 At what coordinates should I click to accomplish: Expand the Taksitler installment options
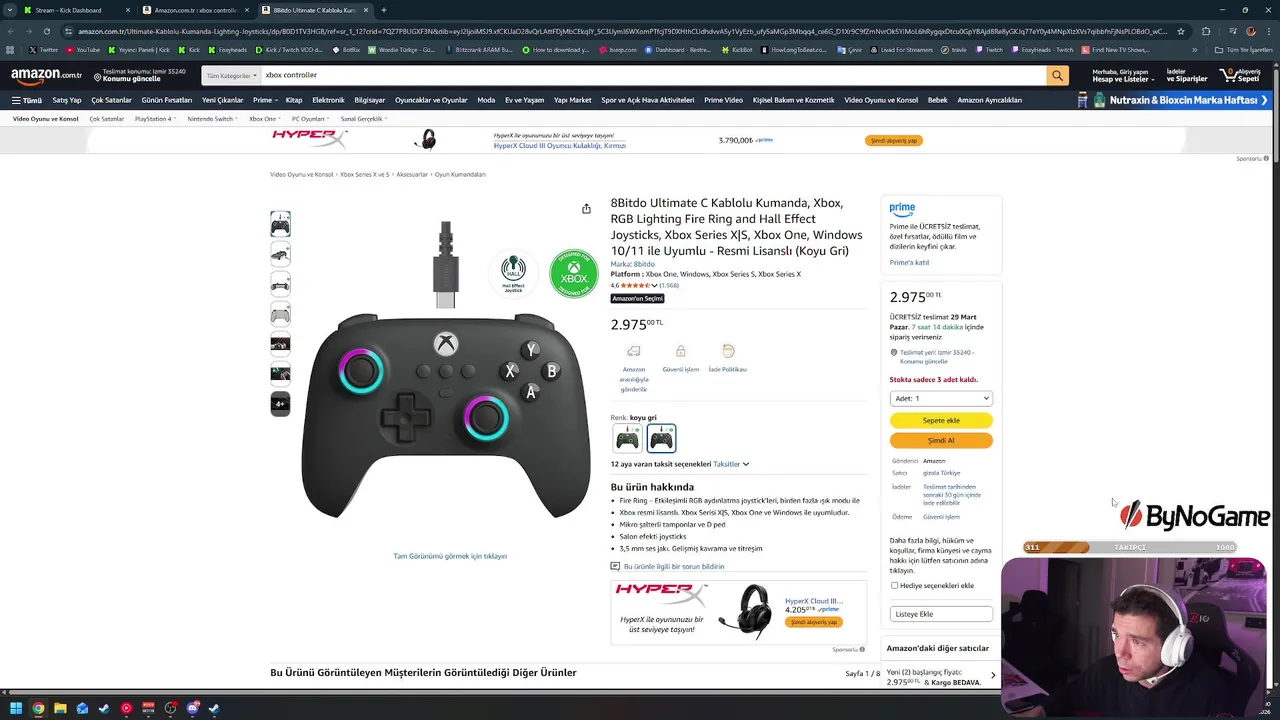[x=731, y=464]
